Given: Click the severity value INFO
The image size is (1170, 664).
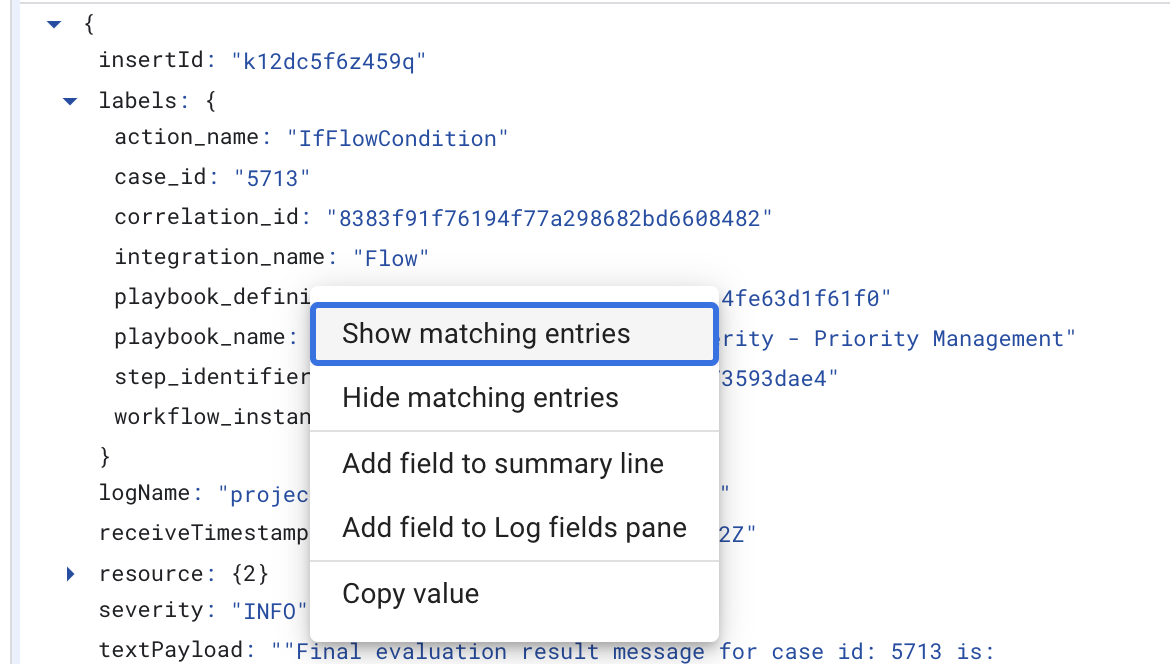Looking at the screenshot, I should [269, 610].
